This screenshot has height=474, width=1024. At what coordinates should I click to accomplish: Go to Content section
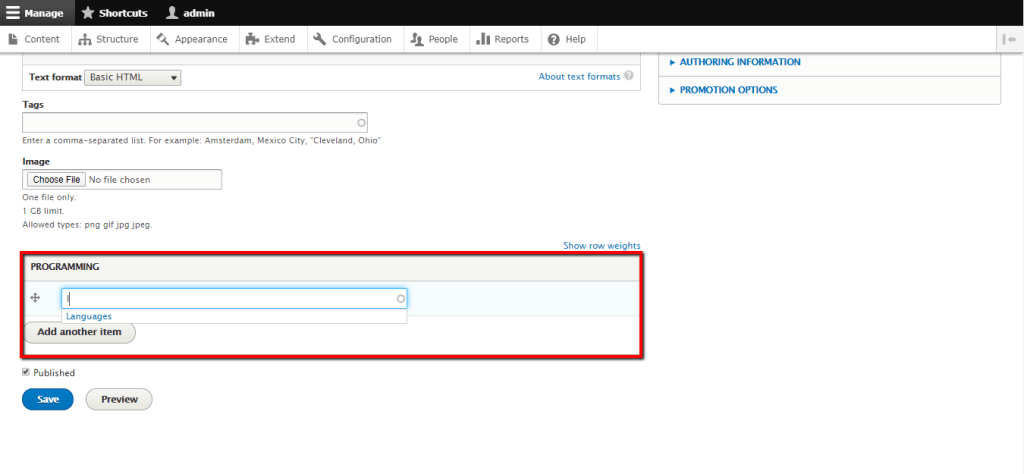click(x=35, y=39)
